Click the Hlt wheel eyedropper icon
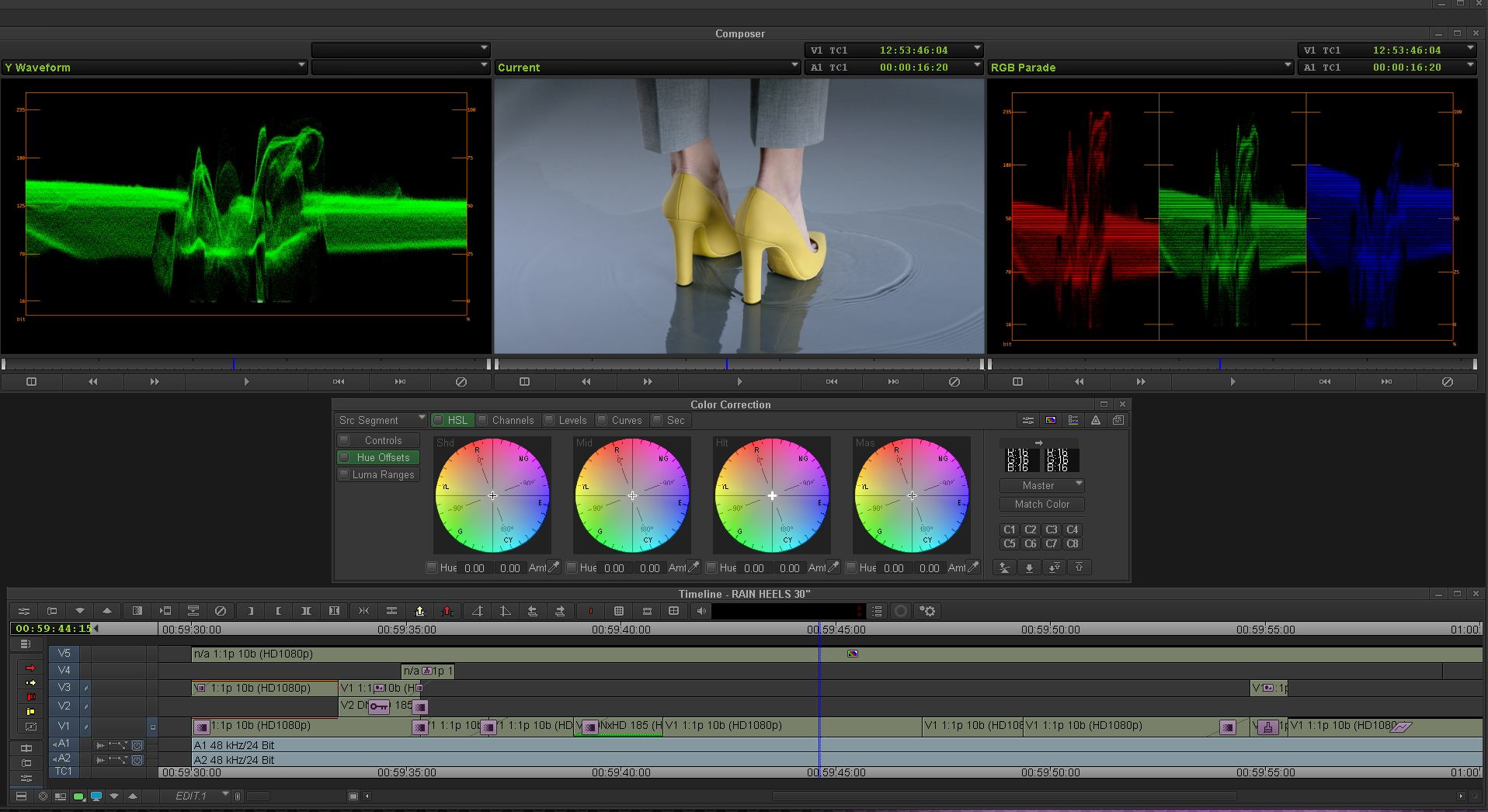Image resolution: width=1488 pixels, height=812 pixels. (x=833, y=567)
